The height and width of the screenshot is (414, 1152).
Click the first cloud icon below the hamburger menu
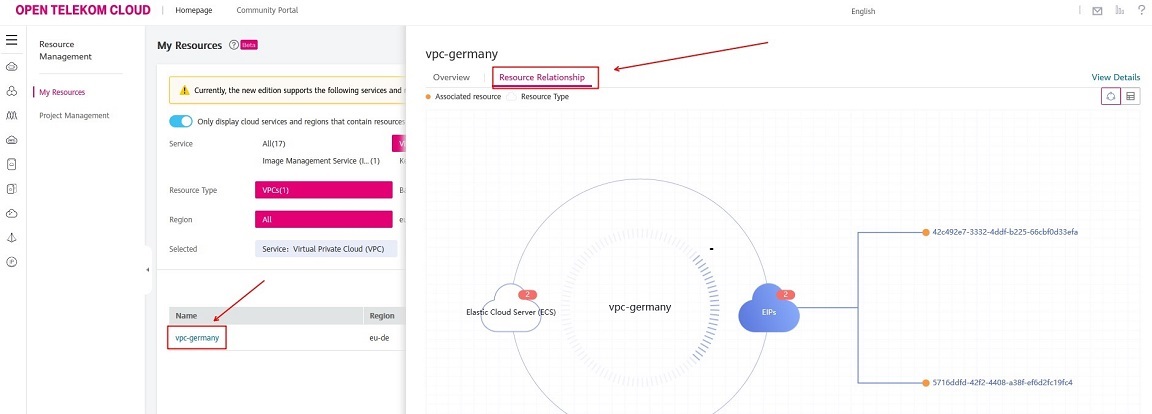tap(12, 67)
